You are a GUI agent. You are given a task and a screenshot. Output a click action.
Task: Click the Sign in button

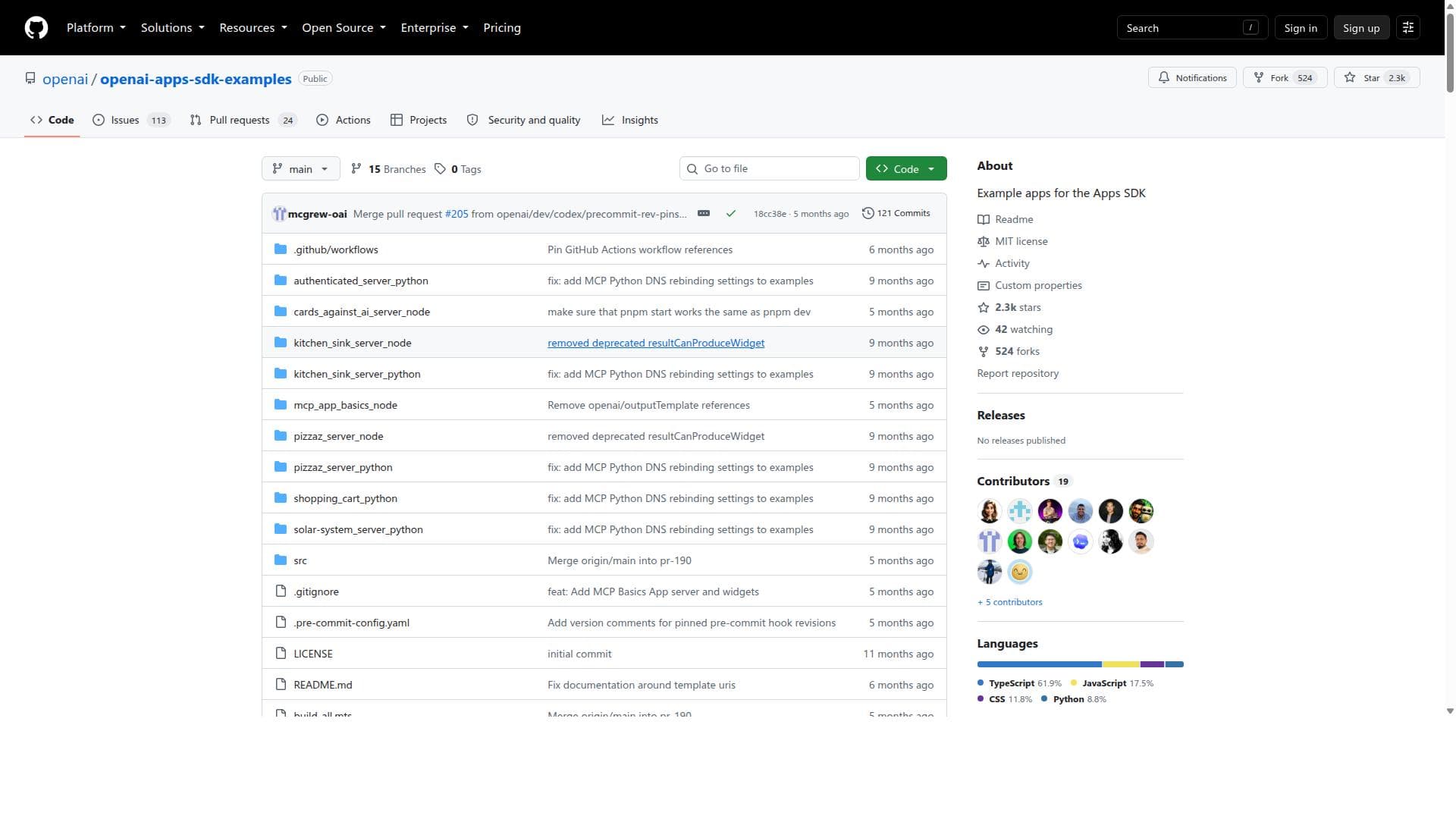[x=1301, y=28]
